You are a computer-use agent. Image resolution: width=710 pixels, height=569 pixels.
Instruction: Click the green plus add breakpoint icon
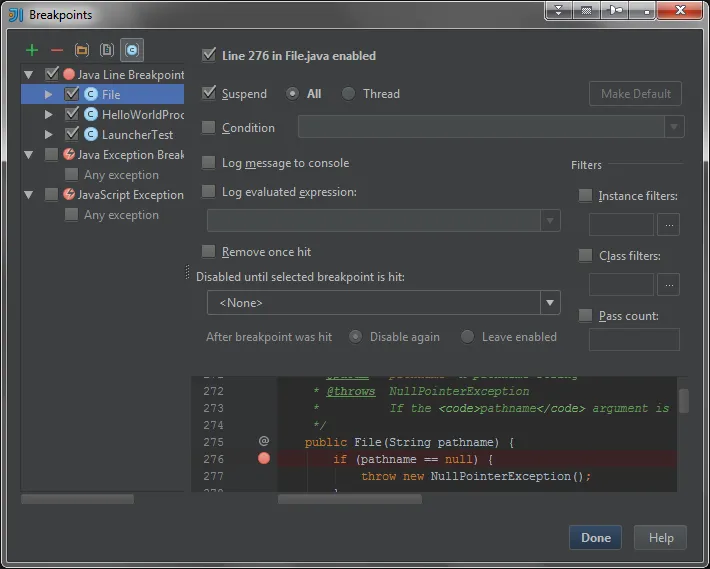click(32, 50)
